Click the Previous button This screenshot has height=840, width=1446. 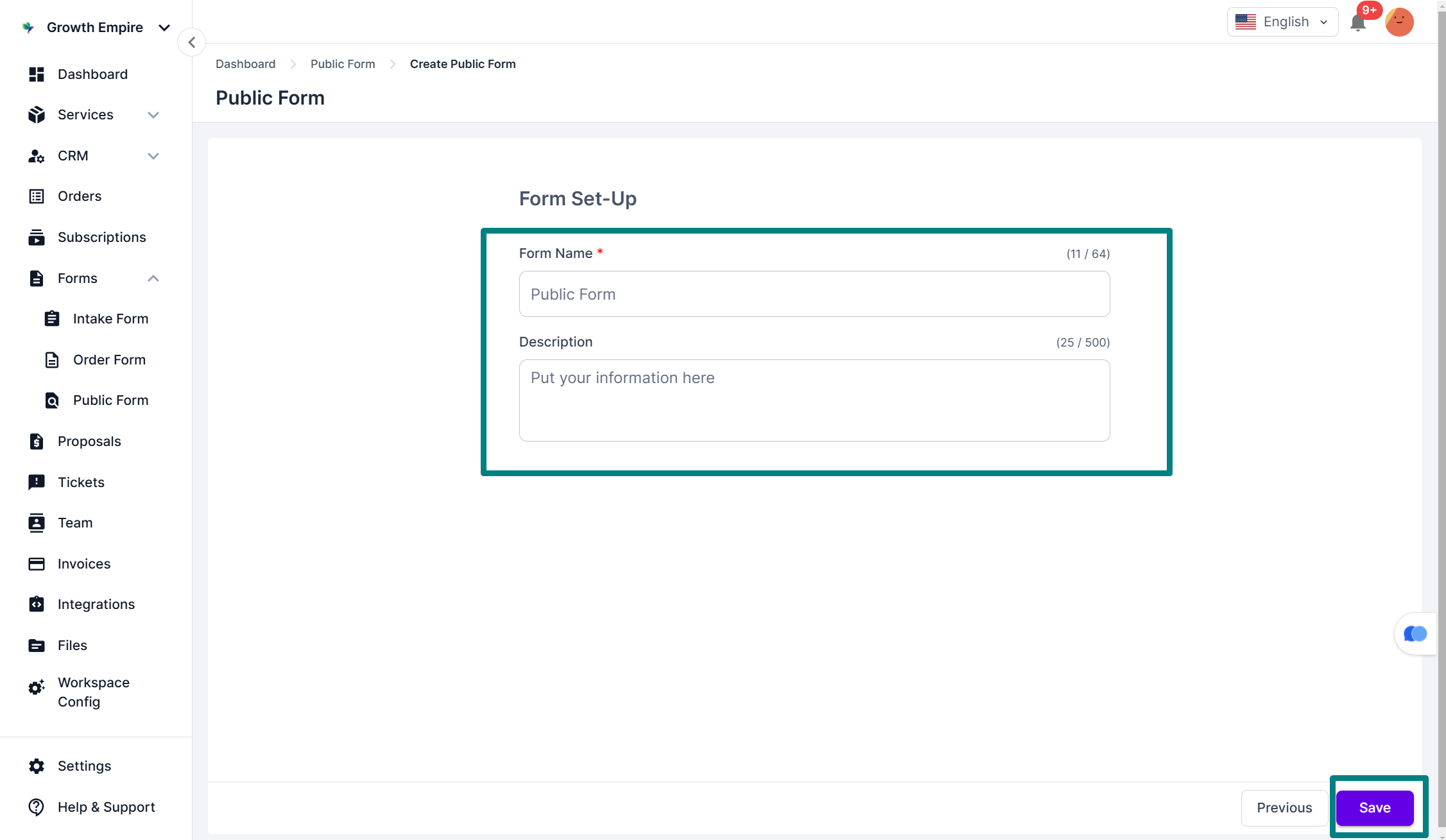(x=1284, y=807)
